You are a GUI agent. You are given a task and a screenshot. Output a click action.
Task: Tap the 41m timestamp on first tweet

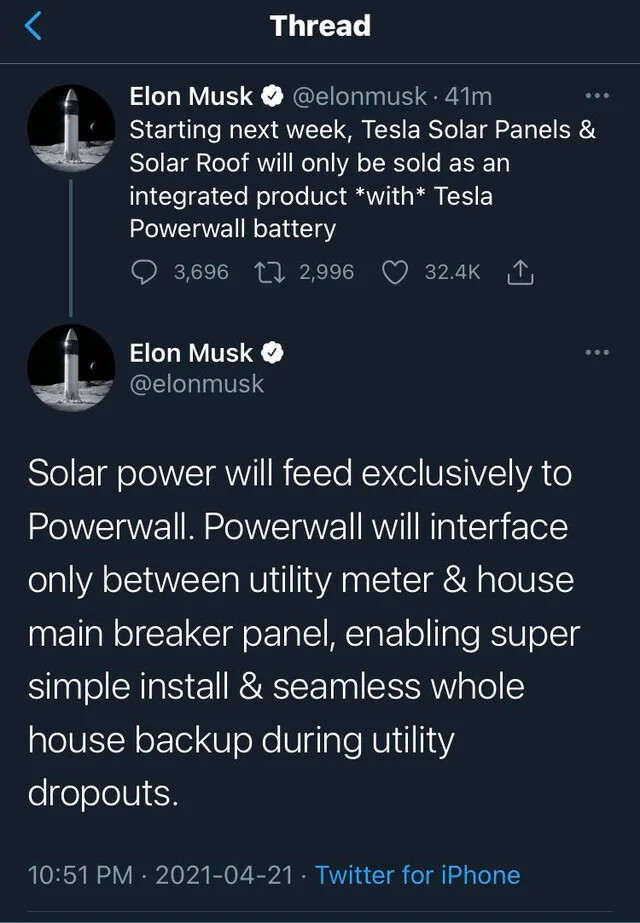(x=469, y=97)
